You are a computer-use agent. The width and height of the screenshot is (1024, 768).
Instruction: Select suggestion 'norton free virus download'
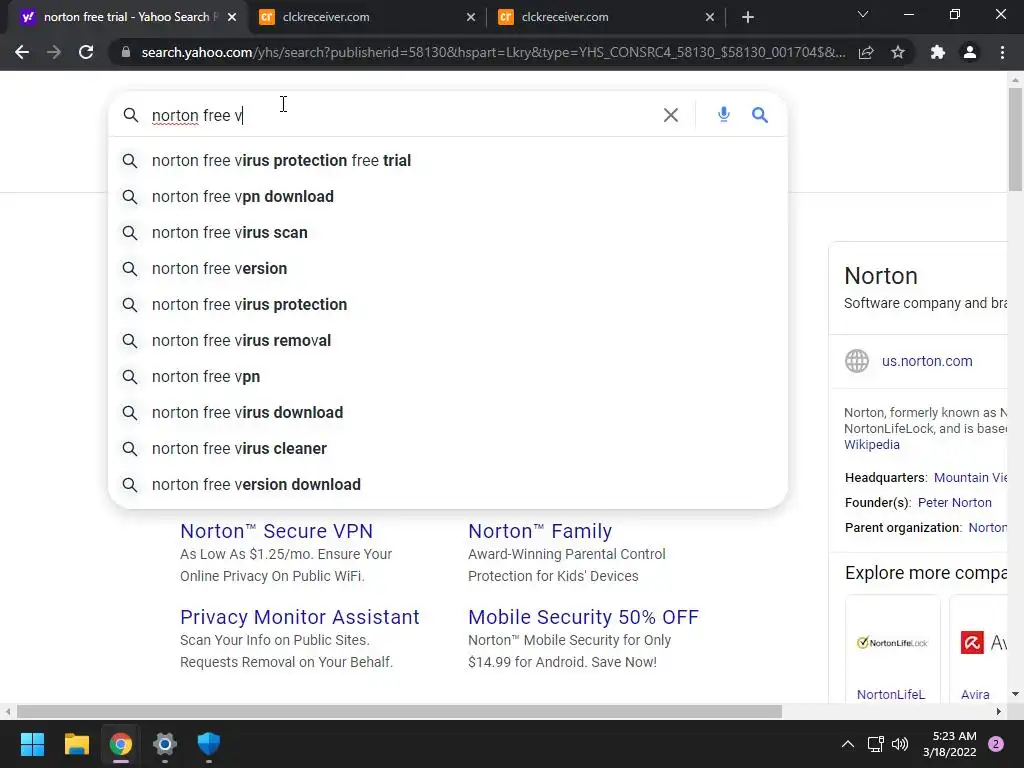click(448, 413)
